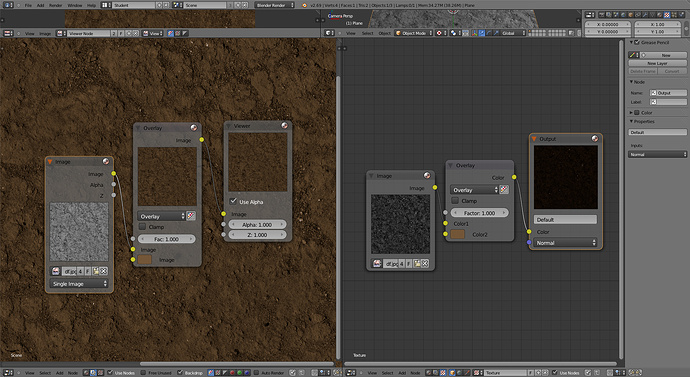Open image file icon on compositor Image node

(95, 271)
